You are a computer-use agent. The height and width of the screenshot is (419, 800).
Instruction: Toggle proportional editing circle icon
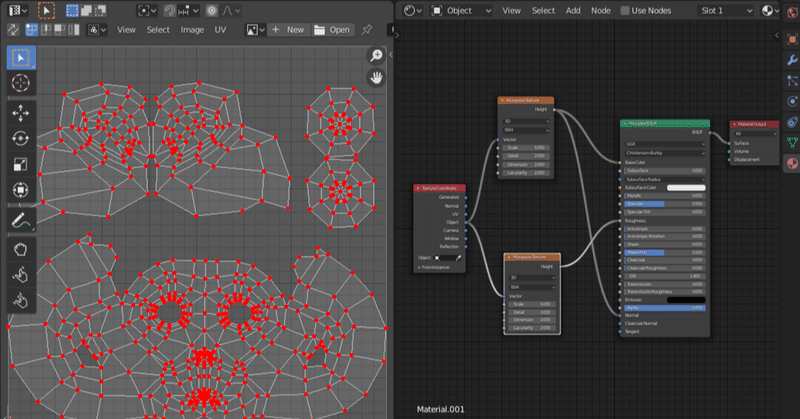(x=212, y=10)
